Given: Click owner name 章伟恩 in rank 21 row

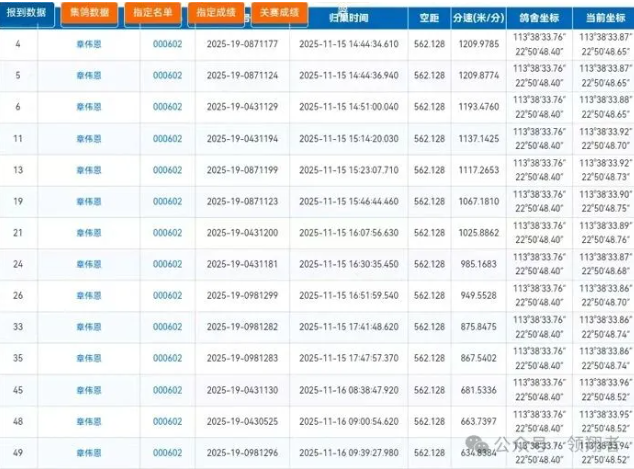Looking at the screenshot, I should (89, 232).
